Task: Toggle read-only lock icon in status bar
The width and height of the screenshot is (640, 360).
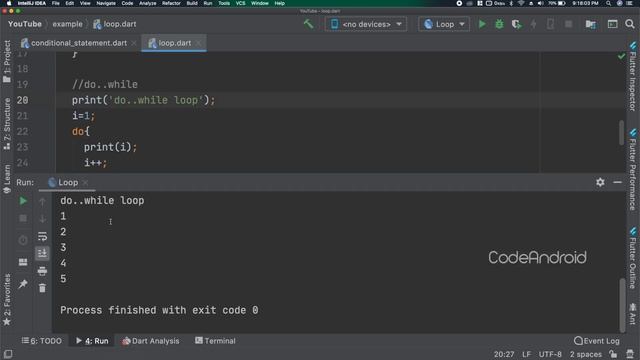Action: click(x=613, y=354)
